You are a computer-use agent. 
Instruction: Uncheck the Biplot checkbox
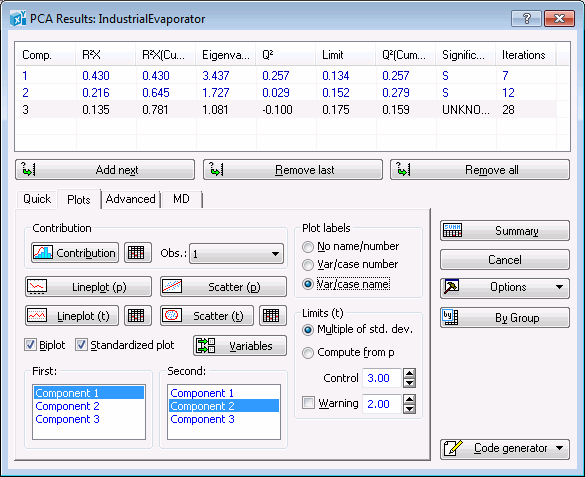(31, 345)
